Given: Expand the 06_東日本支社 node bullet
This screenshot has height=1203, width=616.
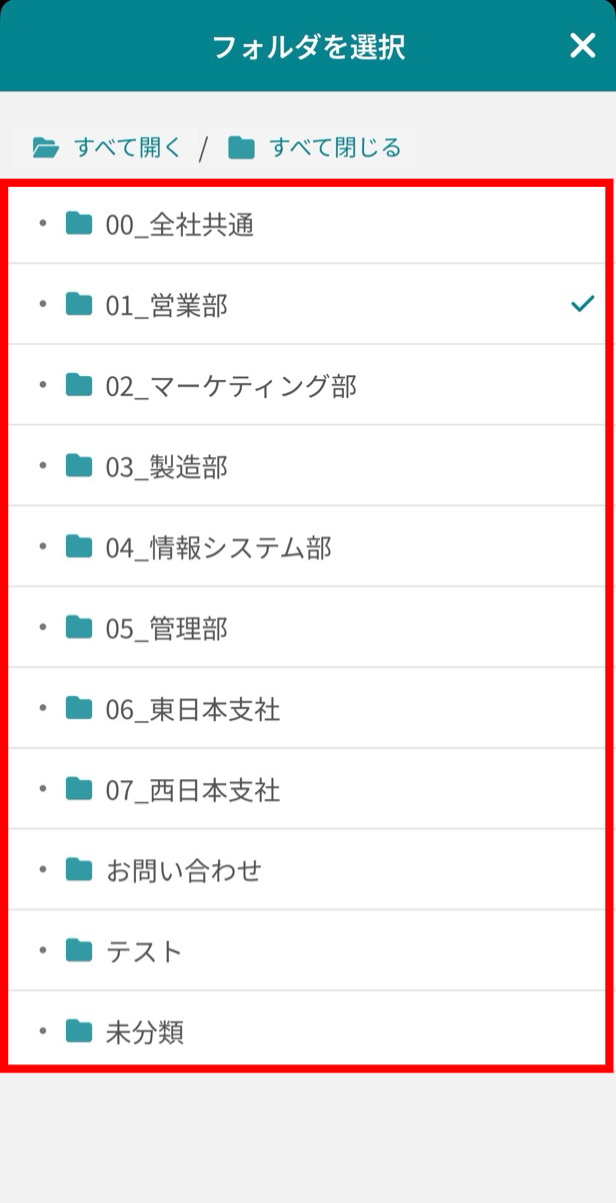Looking at the screenshot, I should pos(40,709).
